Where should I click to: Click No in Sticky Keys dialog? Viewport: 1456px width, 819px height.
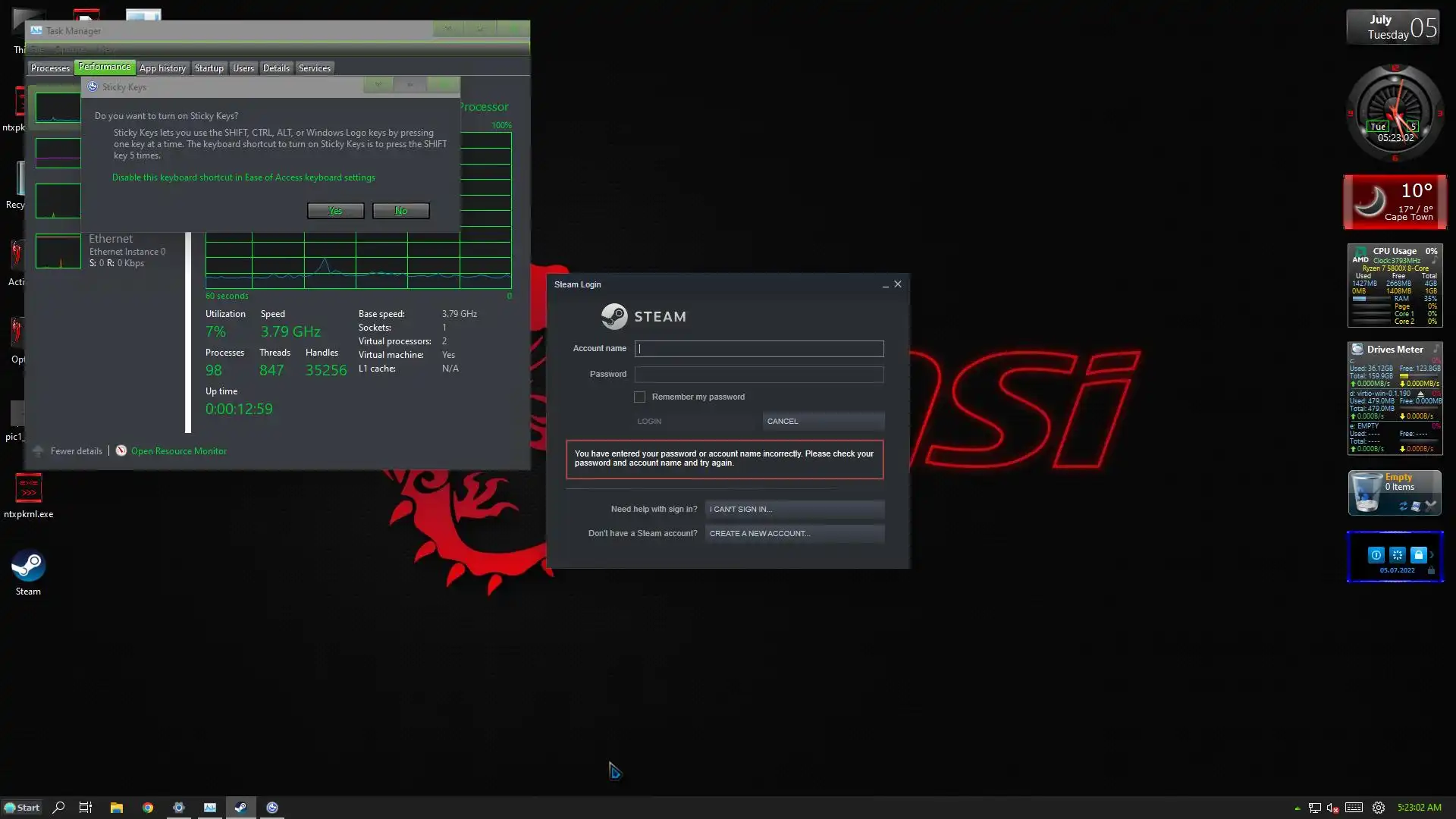click(400, 211)
